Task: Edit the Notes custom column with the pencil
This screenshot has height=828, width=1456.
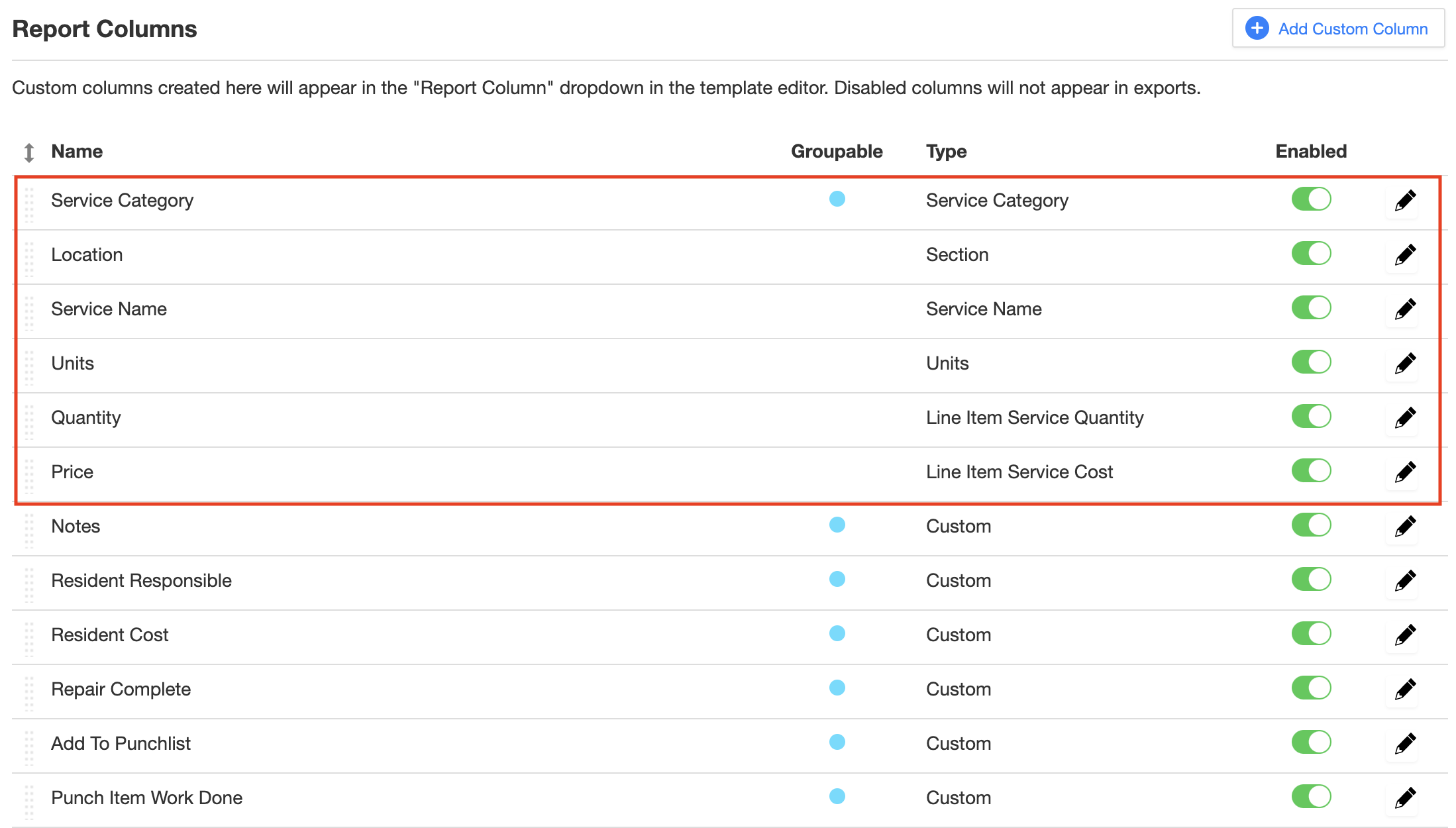Action: pos(1404,527)
